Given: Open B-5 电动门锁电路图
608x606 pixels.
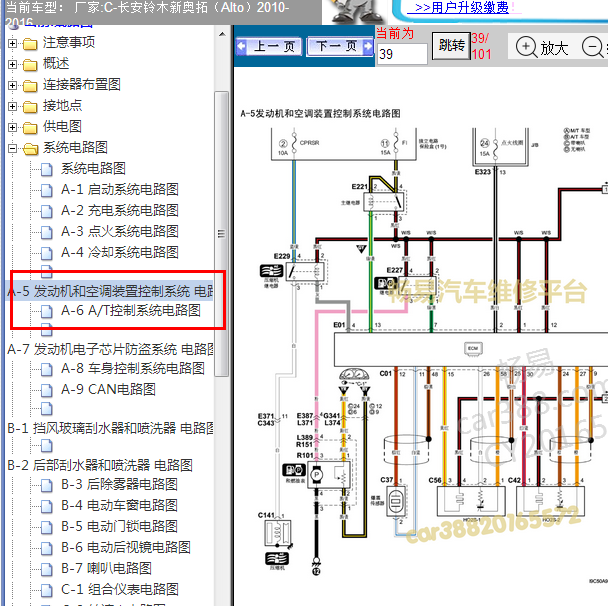Looking at the screenshot, I should 119,526.
